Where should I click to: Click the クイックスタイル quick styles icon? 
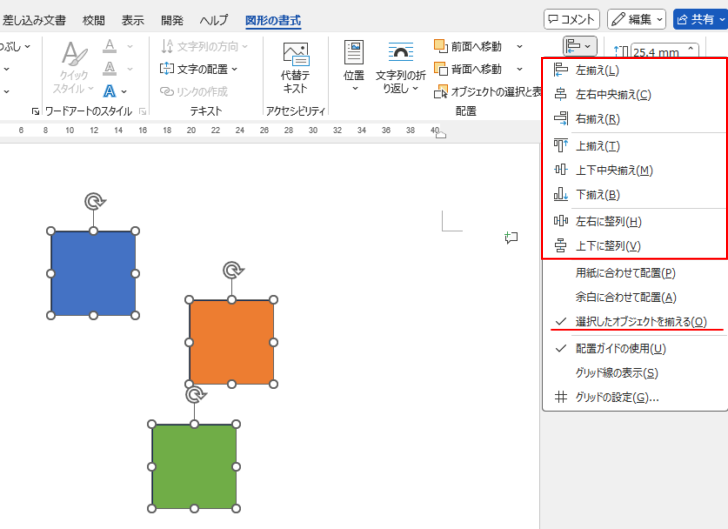click(x=74, y=54)
